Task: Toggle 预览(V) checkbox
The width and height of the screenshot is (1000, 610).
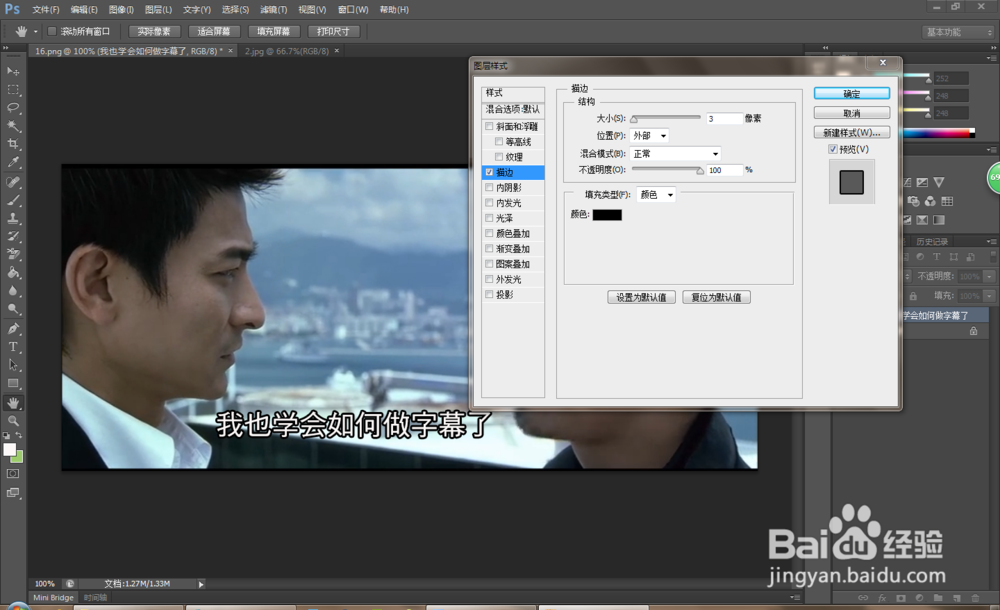Action: [x=832, y=149]
